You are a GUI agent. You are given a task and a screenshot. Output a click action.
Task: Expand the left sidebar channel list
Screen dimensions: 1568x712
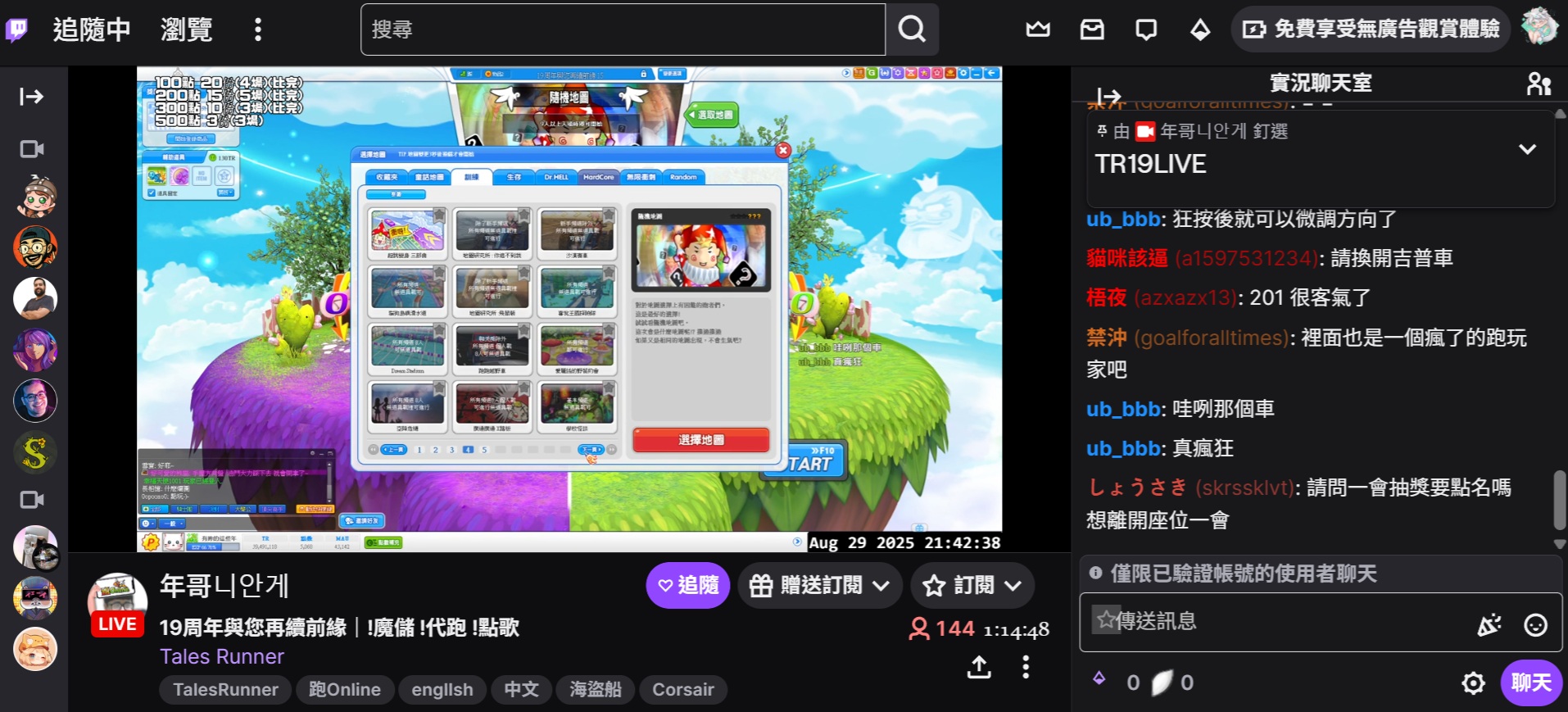(x=31, y=97)
